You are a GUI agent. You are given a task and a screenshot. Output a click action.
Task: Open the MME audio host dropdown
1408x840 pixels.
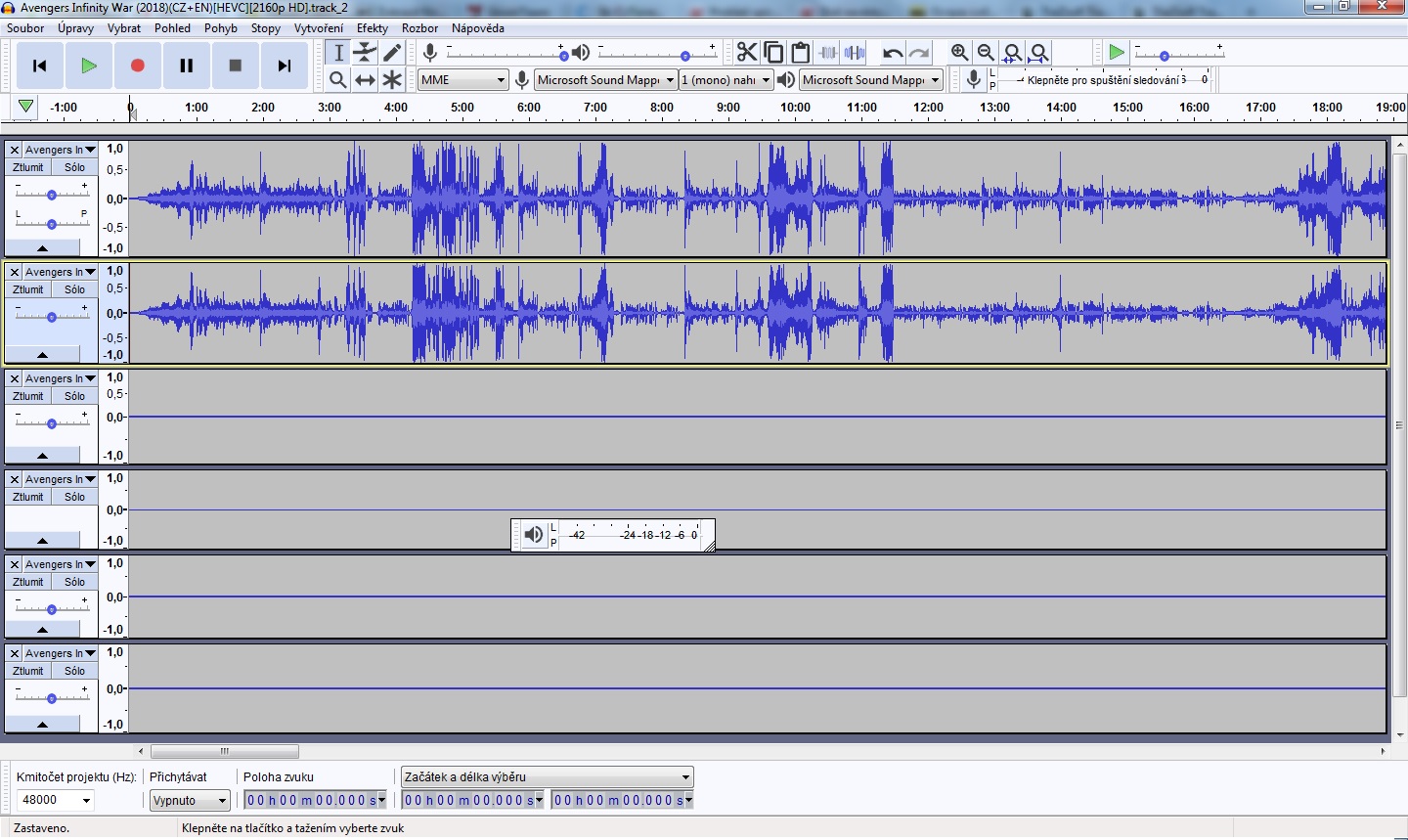[463, 80]
